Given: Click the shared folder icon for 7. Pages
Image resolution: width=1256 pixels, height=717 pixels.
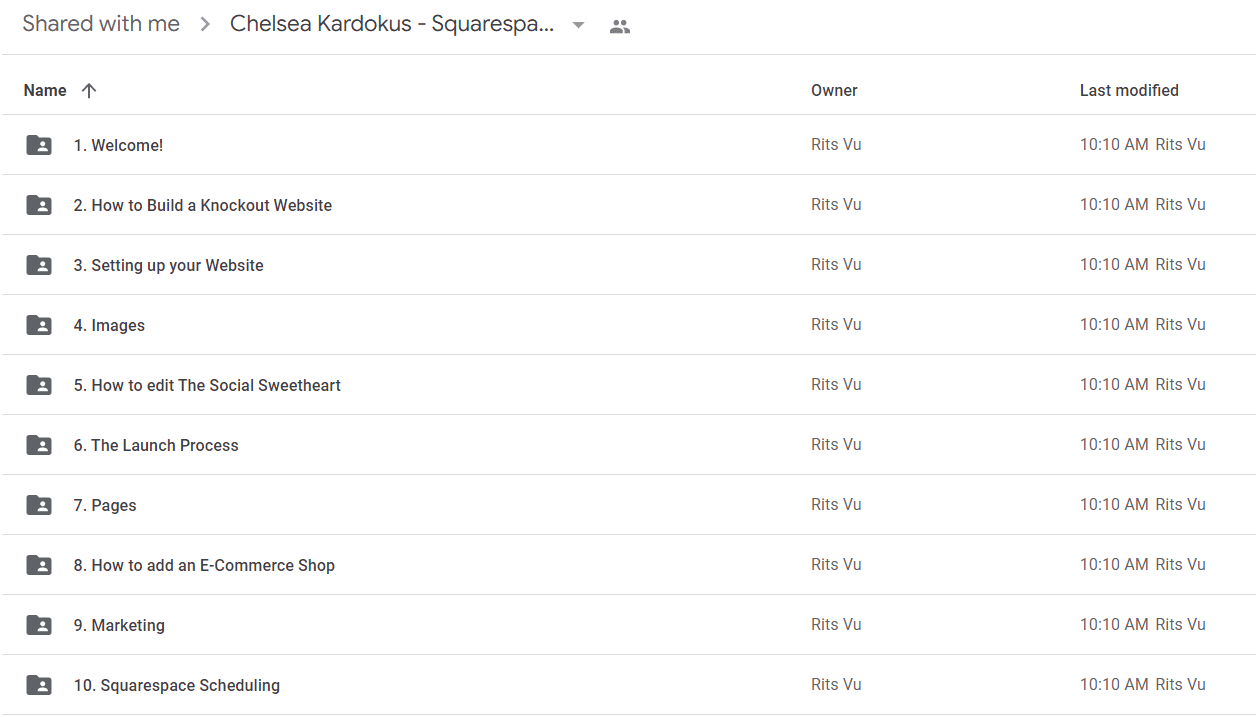Looking at the screenshot, I should pos(39,505).
